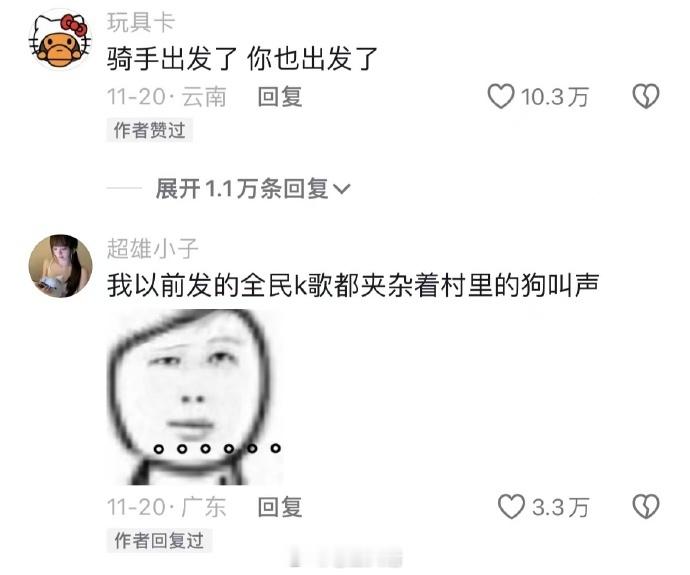Image resolution: width=690 pixels, height=575 pixels.
Task: Tap the 3.3万 like count
Action: (560, 507)
